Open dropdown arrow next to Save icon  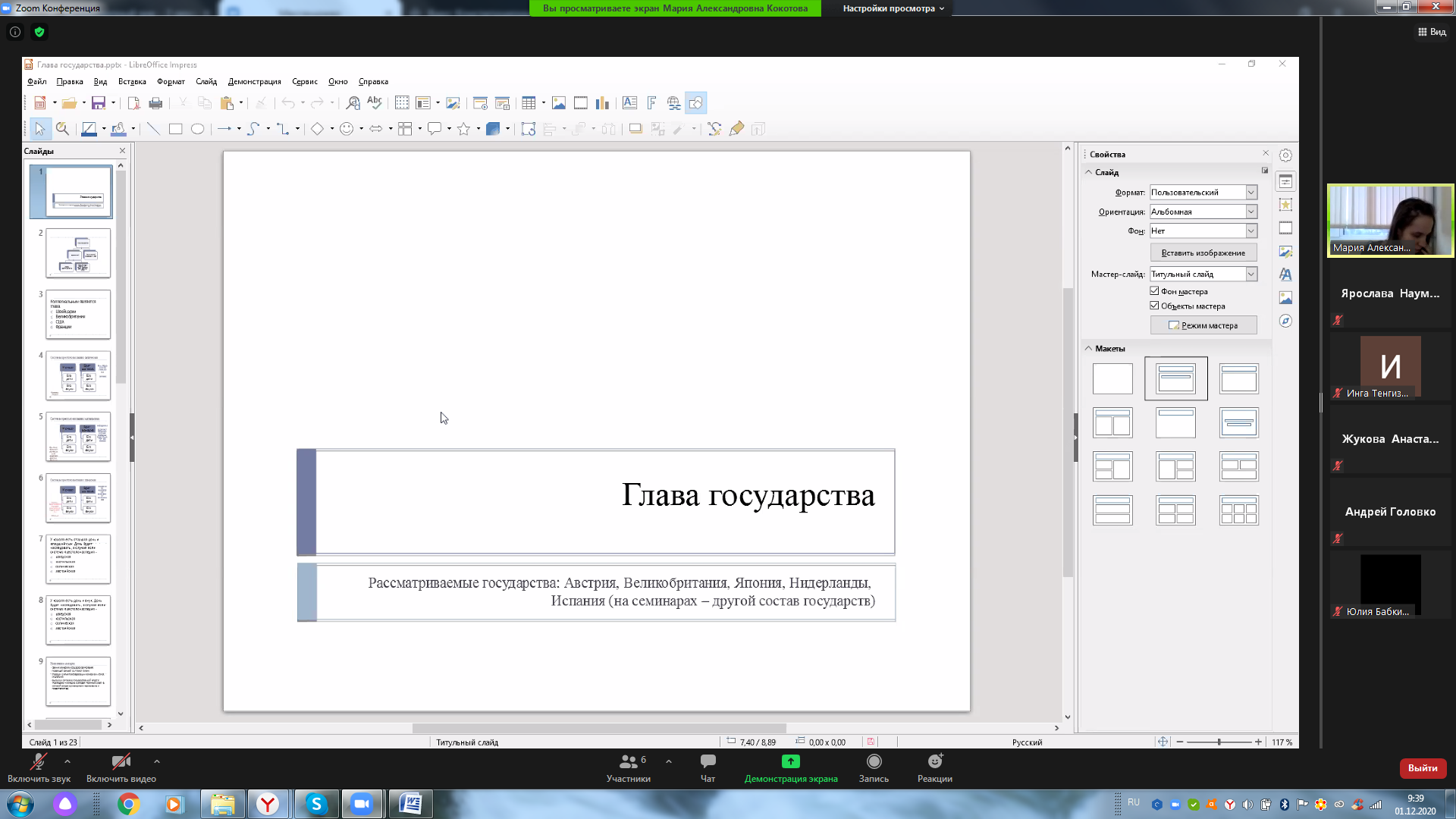(x=113, y=103)
